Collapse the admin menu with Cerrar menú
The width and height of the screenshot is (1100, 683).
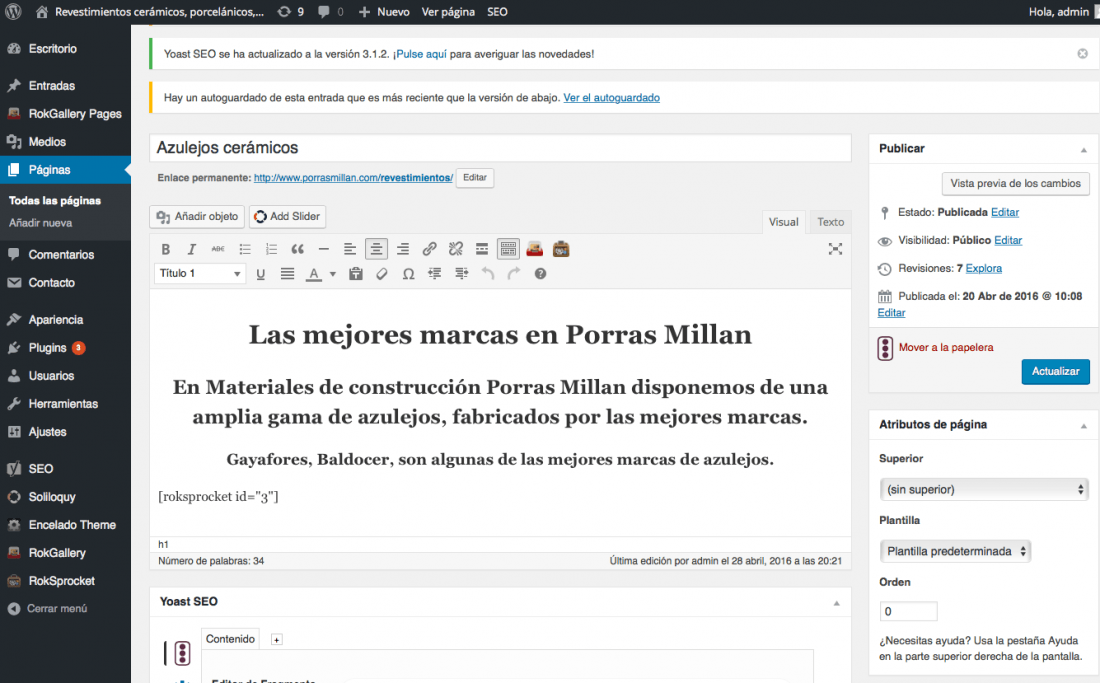pyautogui.click(x=48, y=609)
